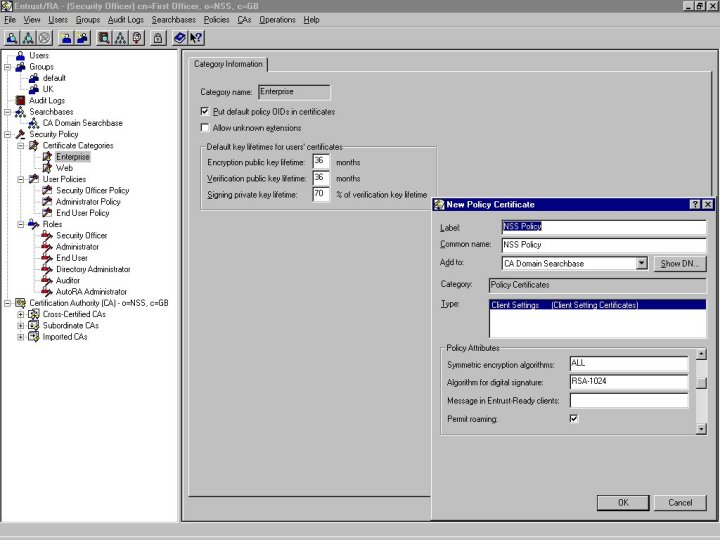The height and width of the screenshot is (540, 720).
Task: Toggle Put default policy OIDs in certificates
Action: tap(205, 112)
